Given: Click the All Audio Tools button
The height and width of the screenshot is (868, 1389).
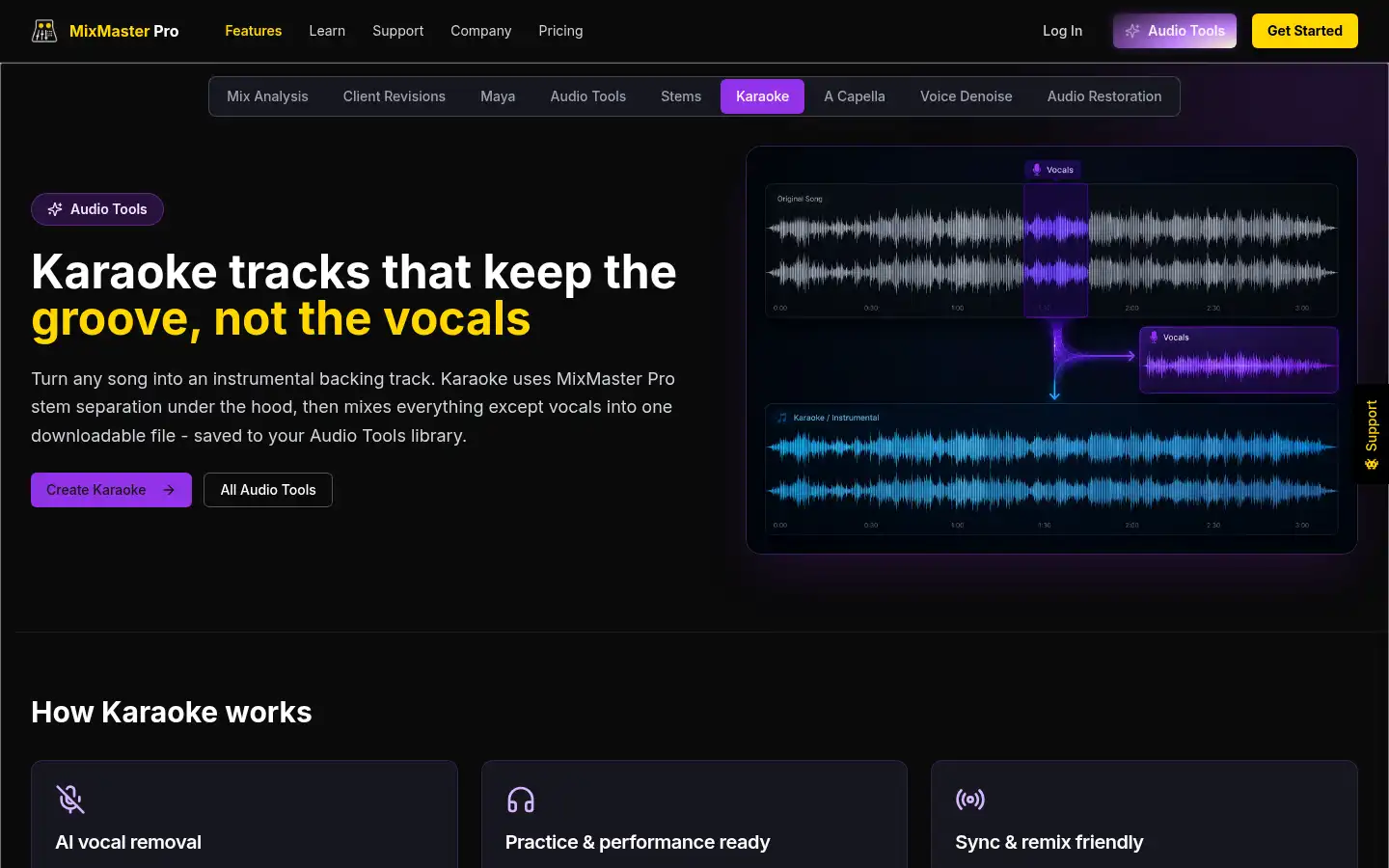Looking at the screenshot, I should click(268, 490).
